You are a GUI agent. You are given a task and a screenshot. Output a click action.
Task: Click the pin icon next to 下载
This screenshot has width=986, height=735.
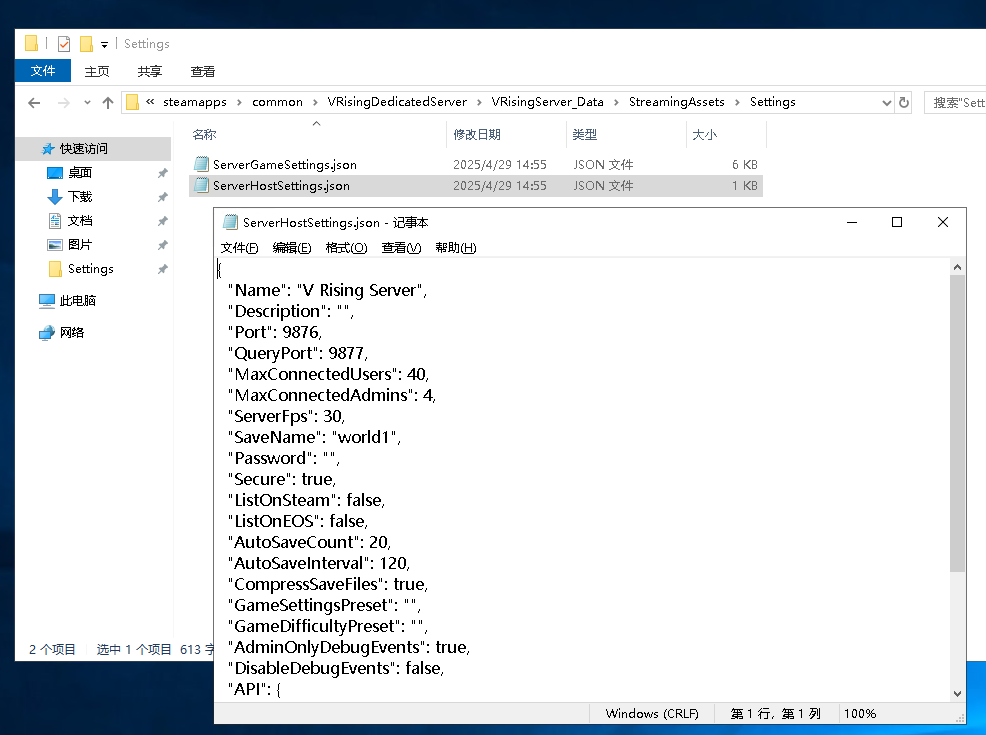pos(162,197)
